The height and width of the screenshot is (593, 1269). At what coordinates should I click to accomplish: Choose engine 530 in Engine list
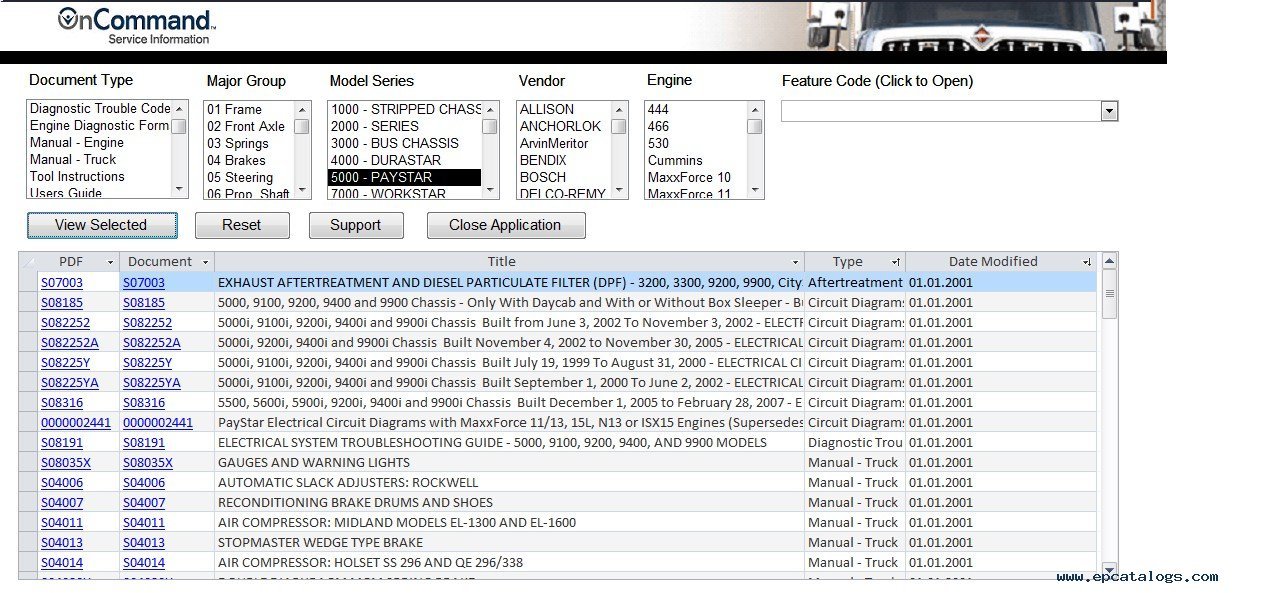[x=658, y=143]
